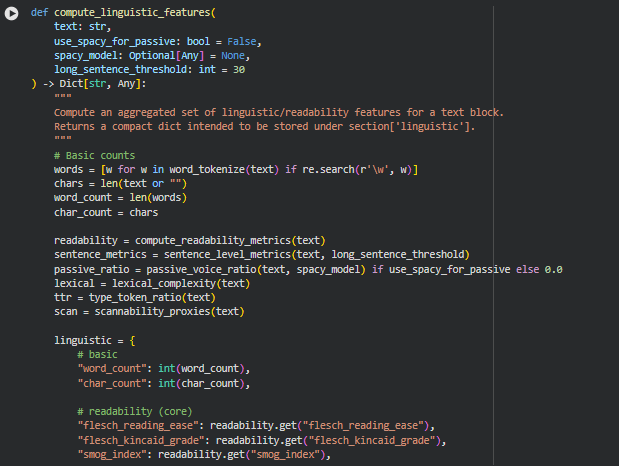The height and width of the screenshot is (466, 619).
Task: Run the code cell
Action: tap(13, 14)
